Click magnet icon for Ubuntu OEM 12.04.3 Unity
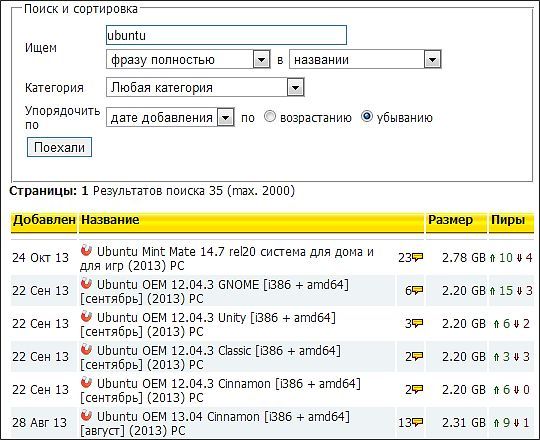 [x=86, y=316]
